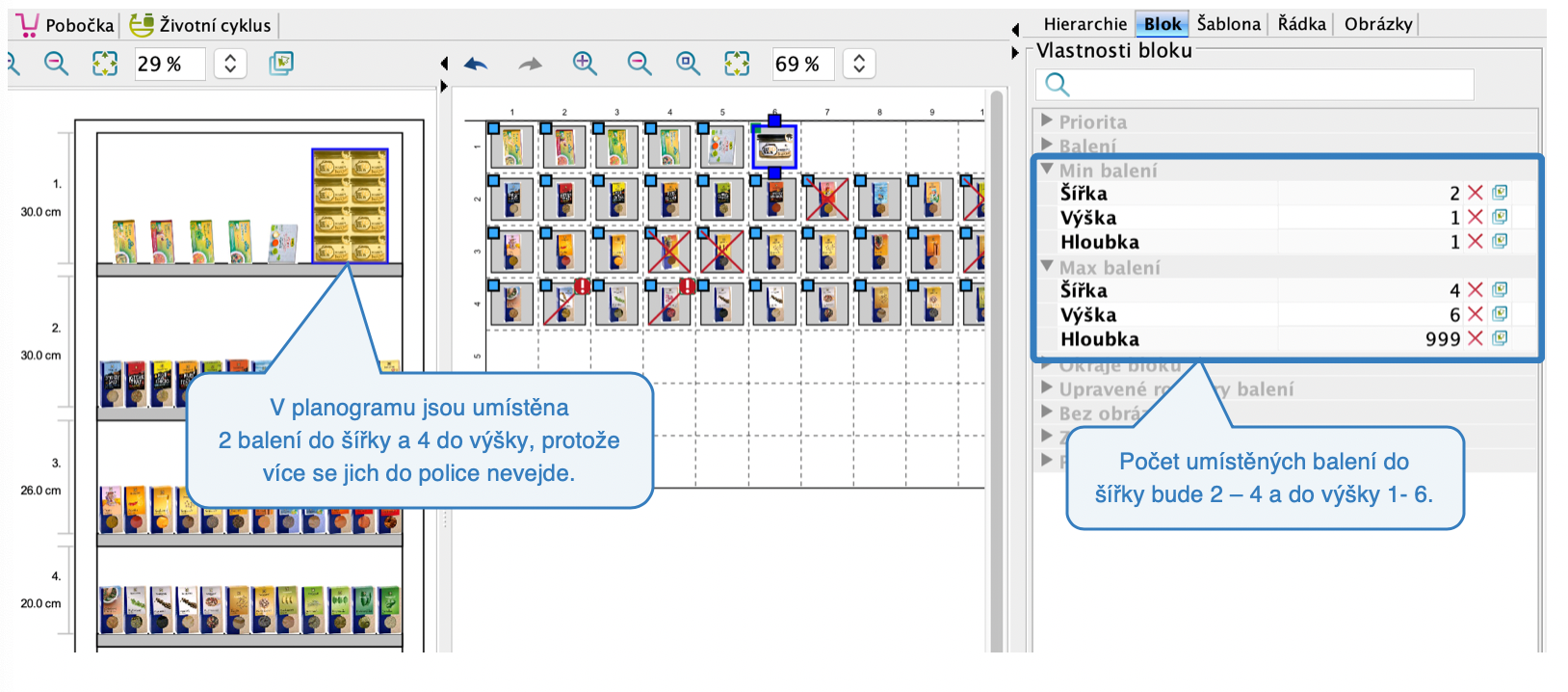Select crossed-out product in row 3 column 4
The height and width of the screenshot is (692, 1568).
coord(669,251)
